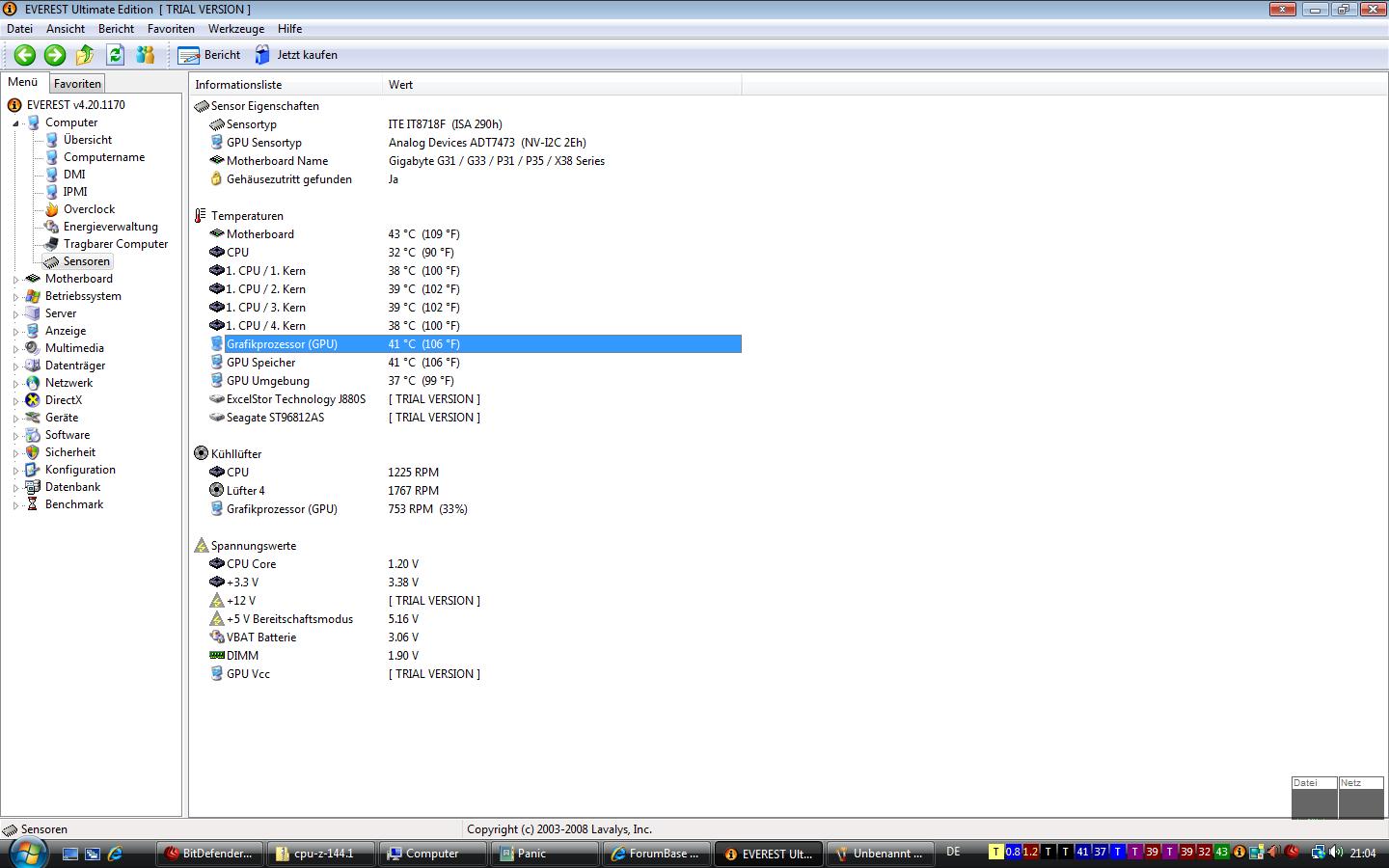1389x868 pixels.
Task: Switch to the Menü sidebar tab
Action: click(x=23, y=83)
